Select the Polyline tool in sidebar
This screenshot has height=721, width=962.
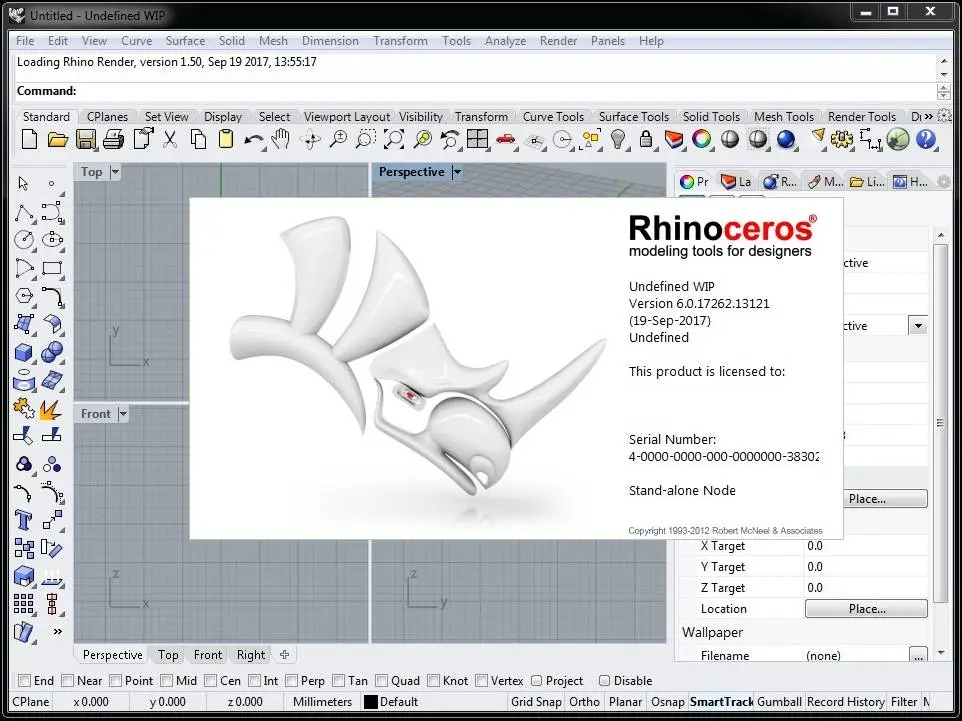[x=24, y=212]
